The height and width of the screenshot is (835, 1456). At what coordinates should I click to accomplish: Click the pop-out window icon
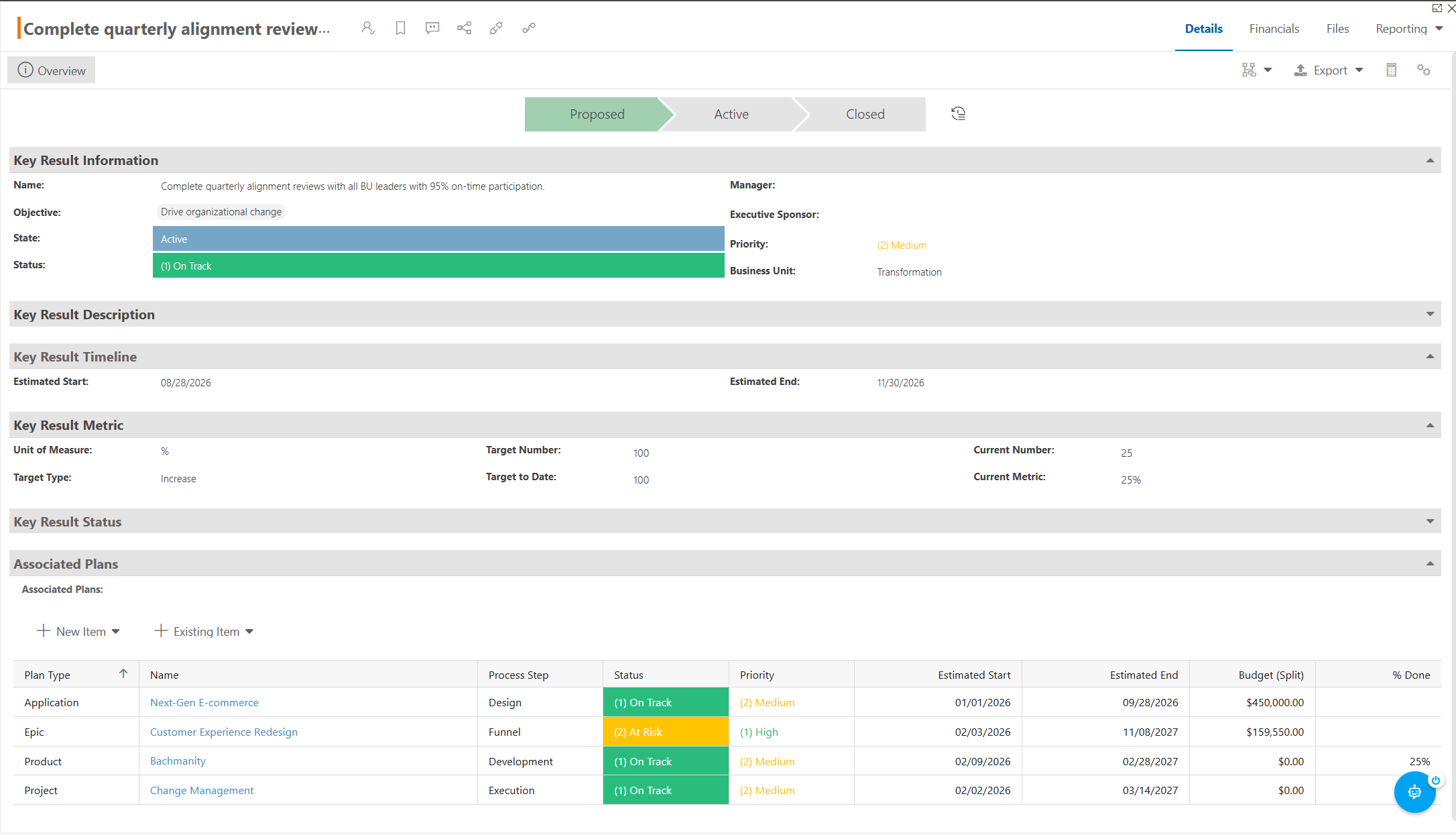click(1437, 8)
